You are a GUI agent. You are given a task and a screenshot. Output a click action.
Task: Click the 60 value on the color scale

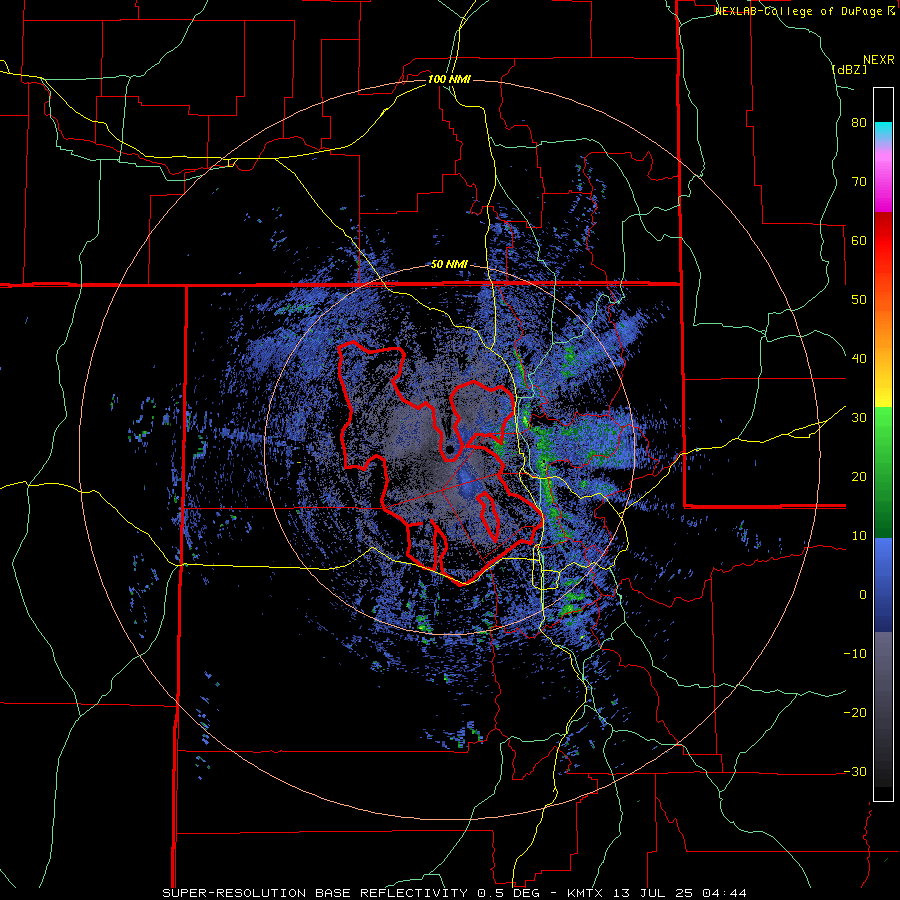859,240
